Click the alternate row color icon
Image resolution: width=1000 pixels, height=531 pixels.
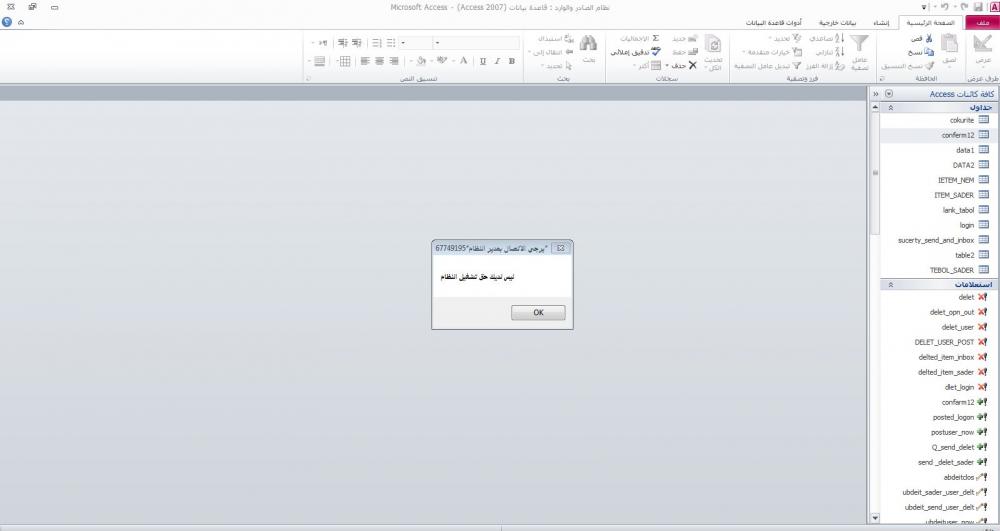point(320,61)
